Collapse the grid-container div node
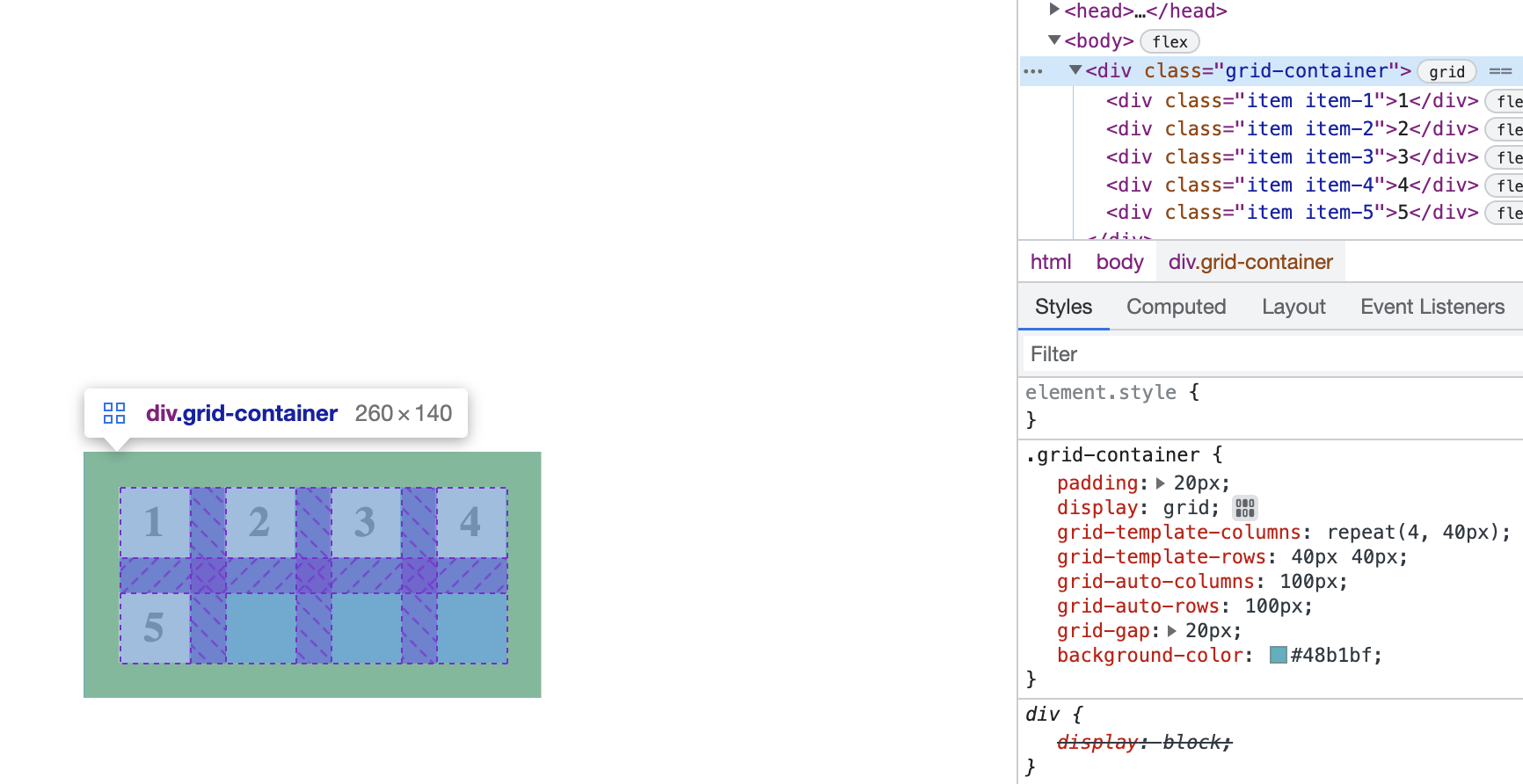Image resolution: width=1523 pixels, height=784 pixels. point(1075,69)
